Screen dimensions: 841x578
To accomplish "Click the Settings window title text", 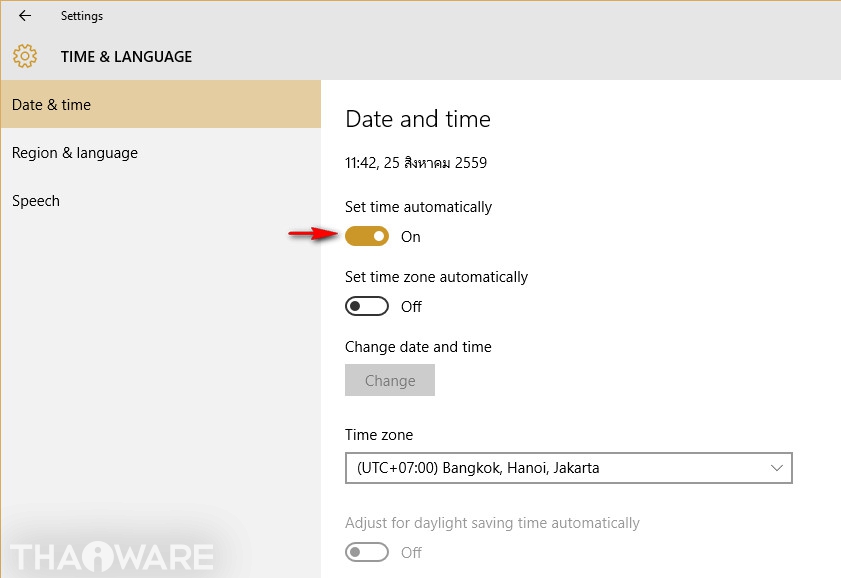I will coord(82,16).
